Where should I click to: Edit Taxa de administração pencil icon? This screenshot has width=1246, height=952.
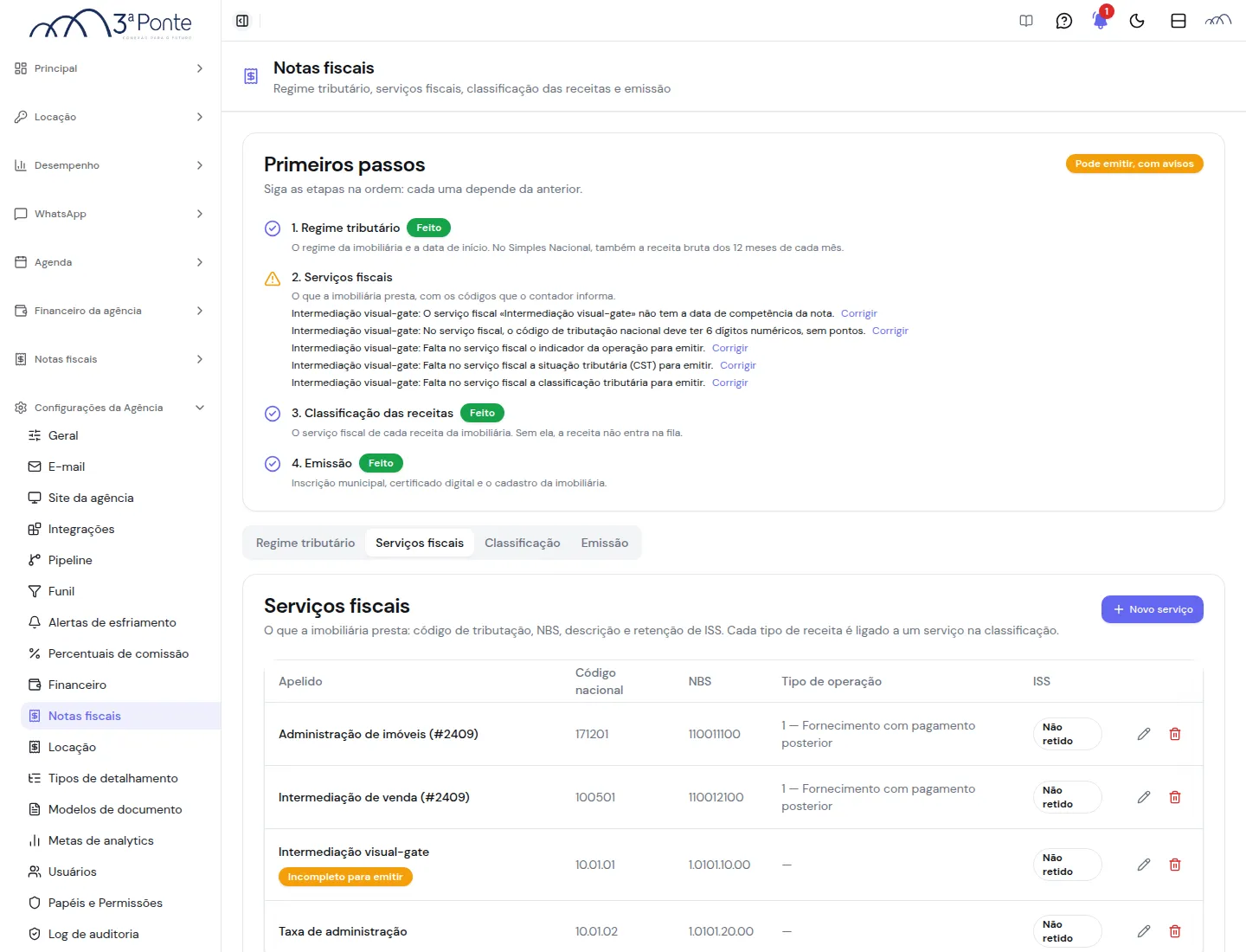[1144, 931]
